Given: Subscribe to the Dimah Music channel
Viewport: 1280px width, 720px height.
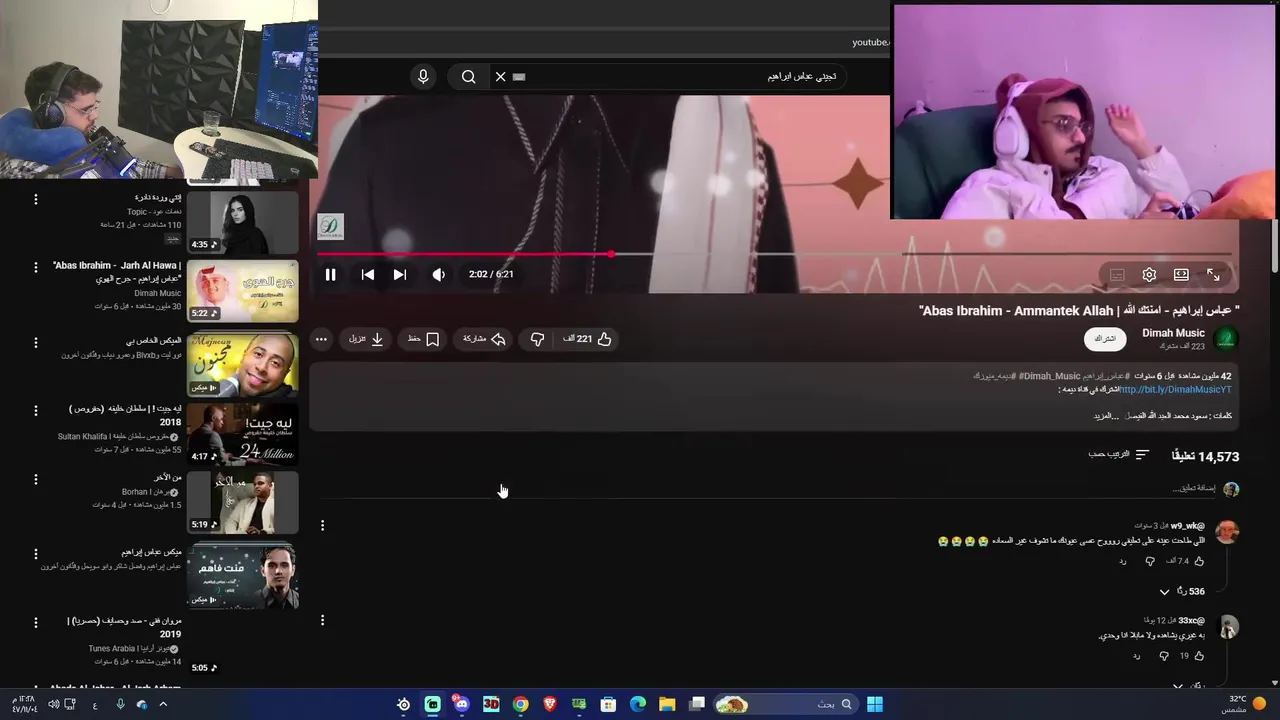Looking at the screenshot, I should tap(1104, 338).
